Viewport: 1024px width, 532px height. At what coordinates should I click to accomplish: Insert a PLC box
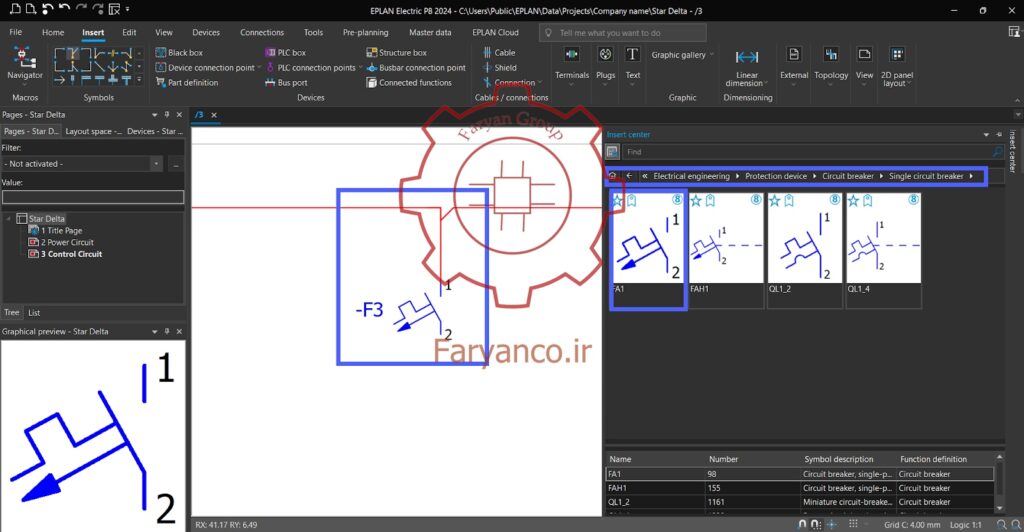(285, 52)
